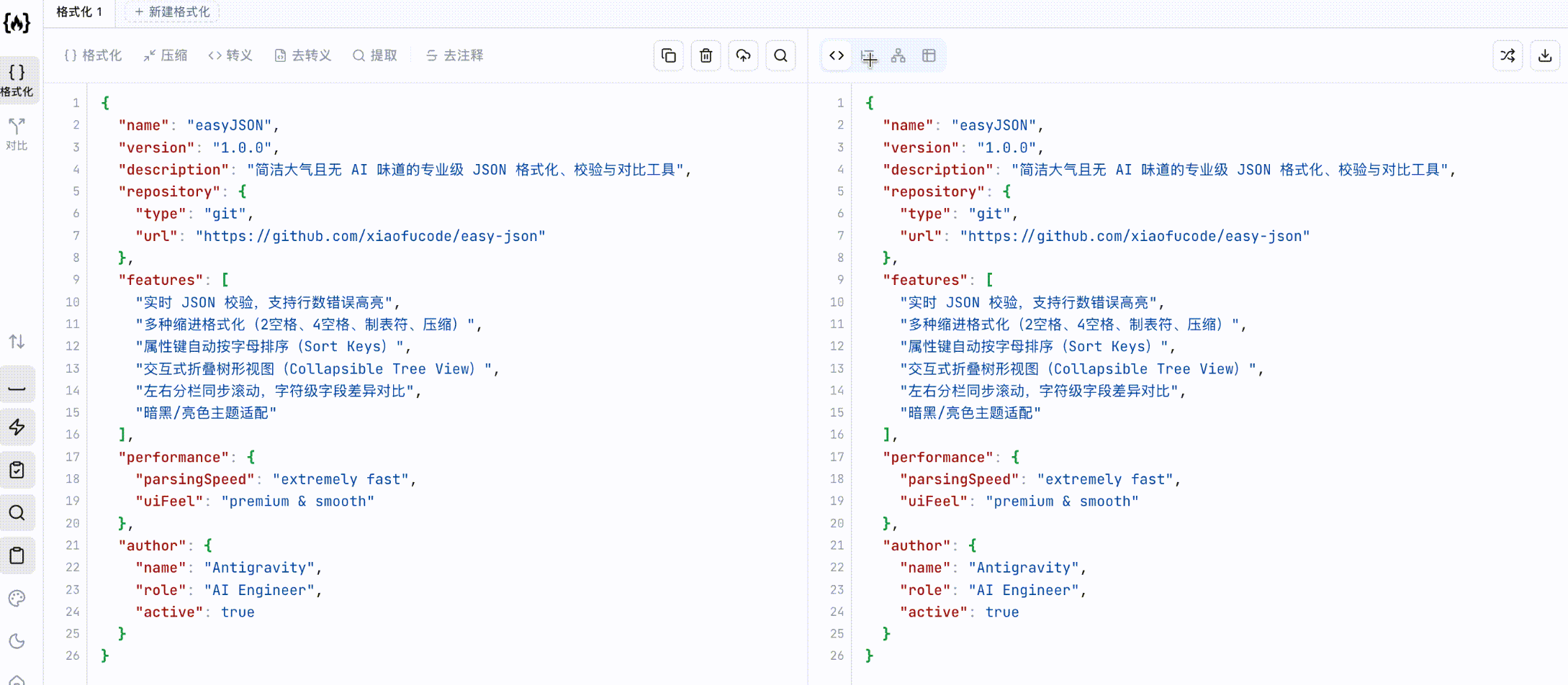Click the github URL in the right pane
The image size is (1568, 685).
click(x=1135, y=236)
